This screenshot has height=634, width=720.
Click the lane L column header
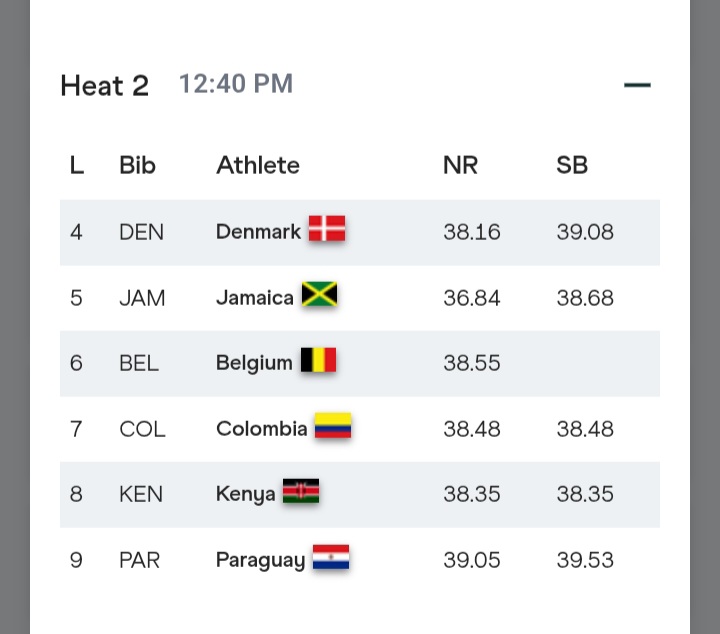77,165
